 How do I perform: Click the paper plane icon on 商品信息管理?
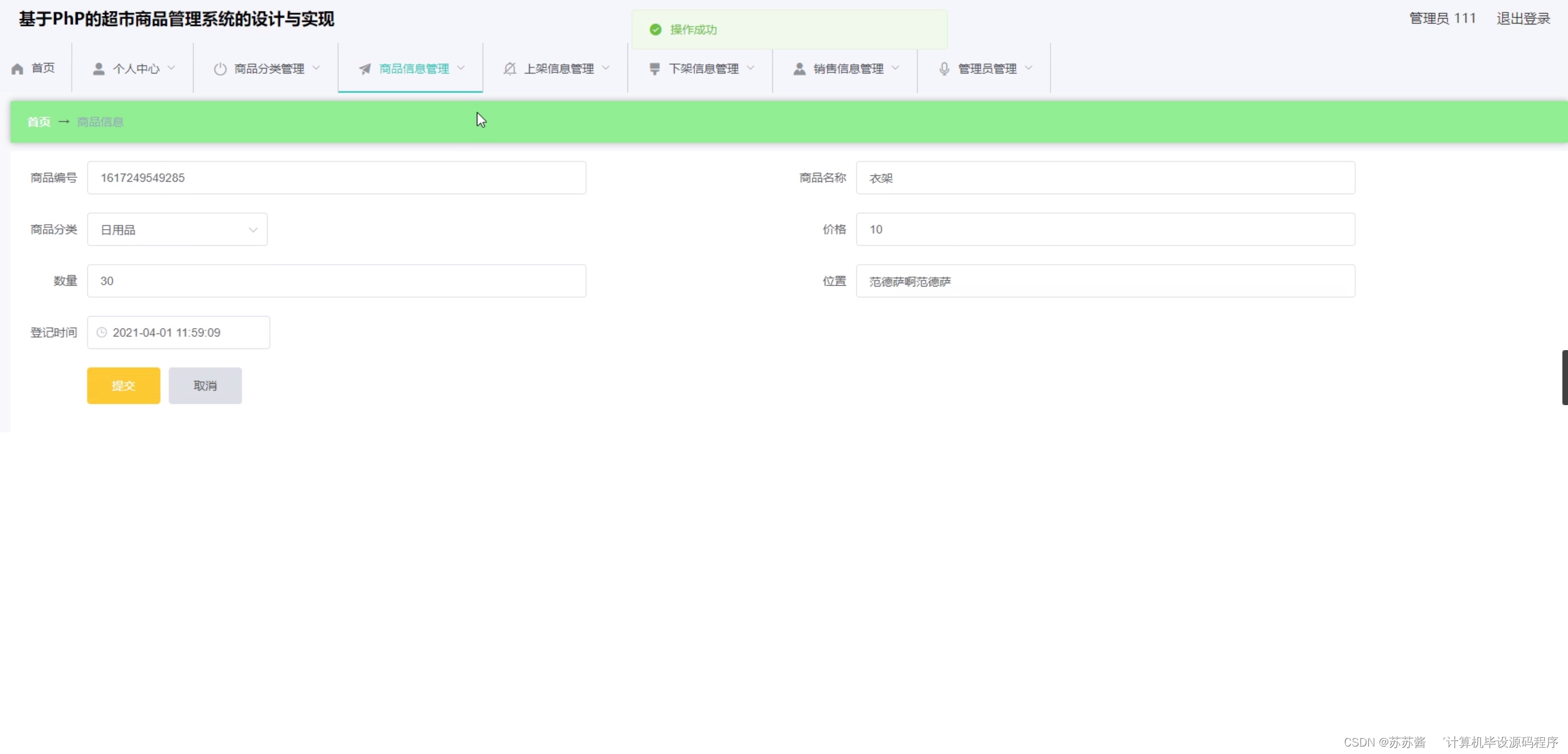[x=365, y=69]
